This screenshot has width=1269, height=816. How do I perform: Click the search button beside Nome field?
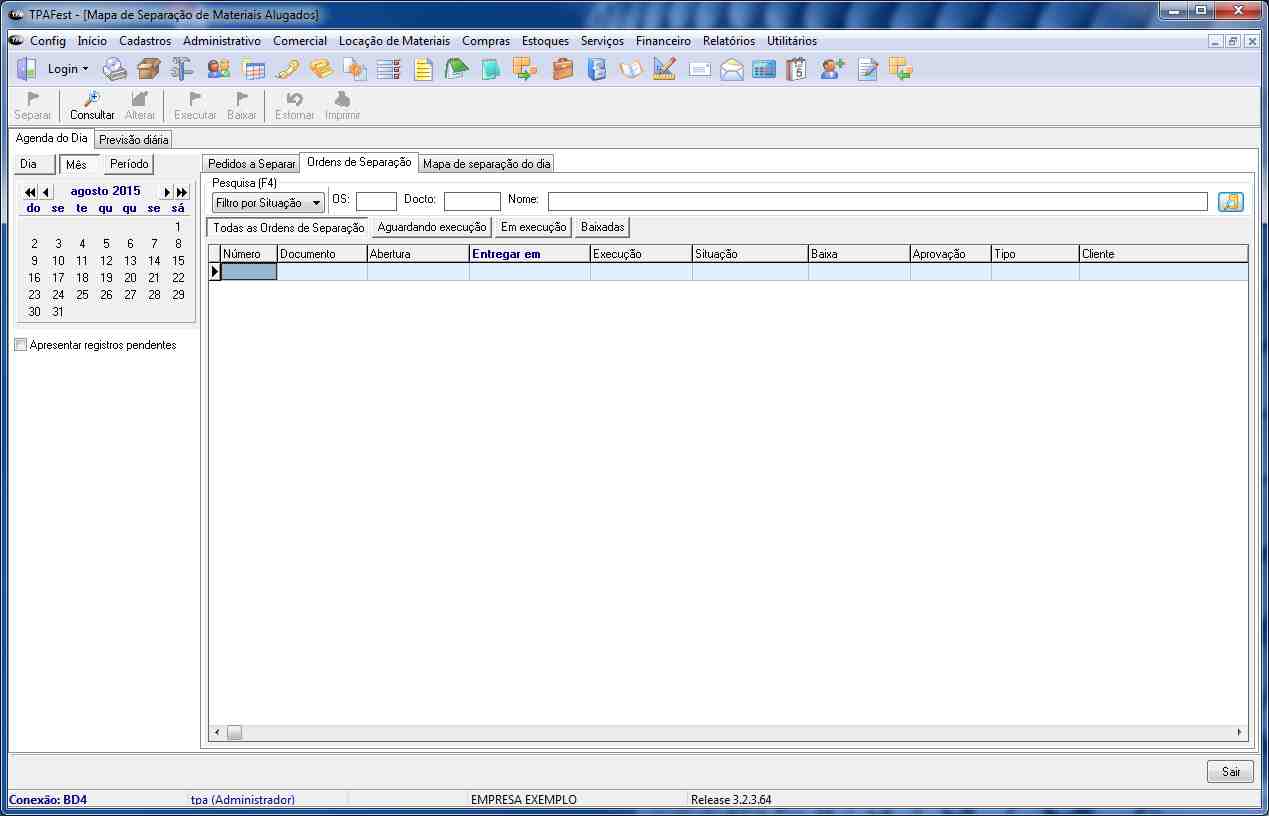pyautogui.click(x=1230, y=202)
